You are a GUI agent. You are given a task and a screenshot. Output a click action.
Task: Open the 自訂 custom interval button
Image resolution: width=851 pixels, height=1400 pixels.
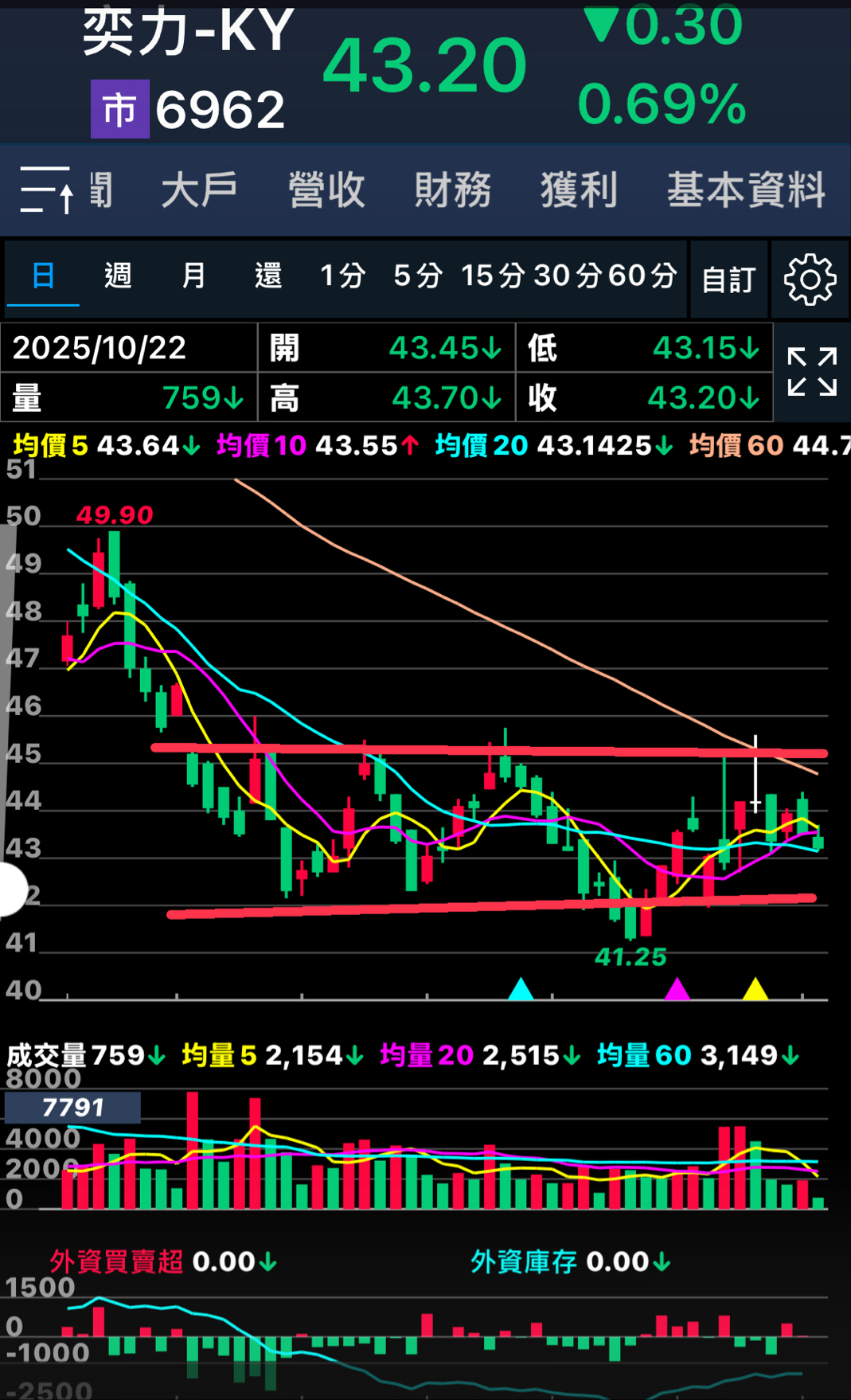click(728, 280)
